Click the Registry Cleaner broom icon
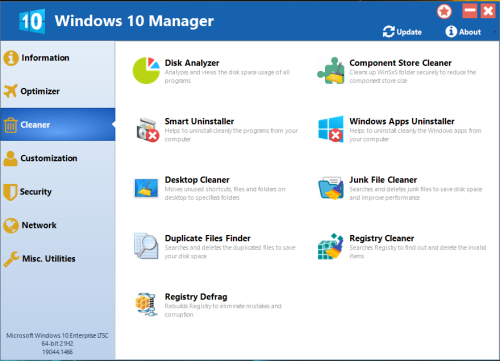 331,246
